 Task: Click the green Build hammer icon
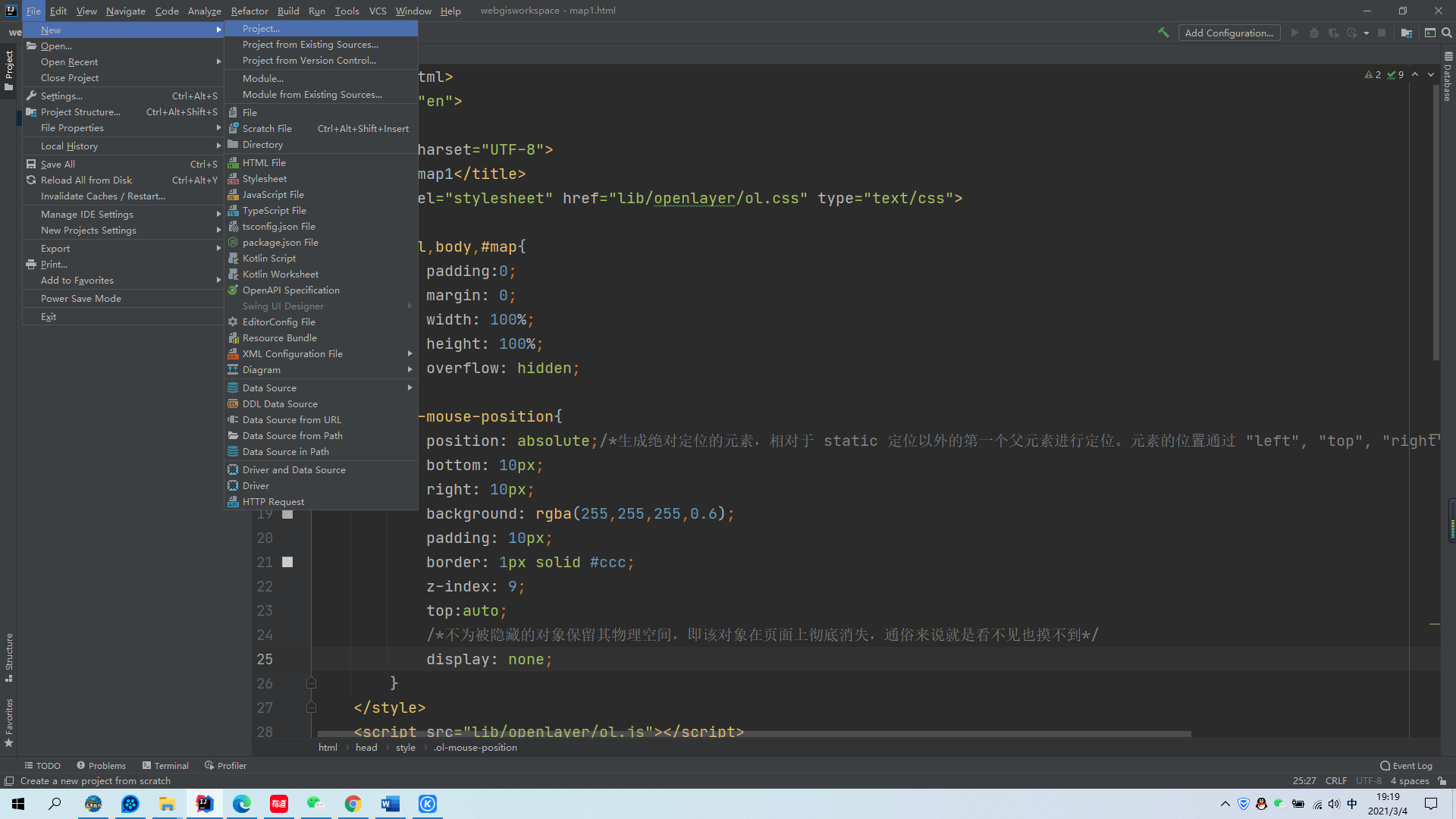coord(1163,33)
